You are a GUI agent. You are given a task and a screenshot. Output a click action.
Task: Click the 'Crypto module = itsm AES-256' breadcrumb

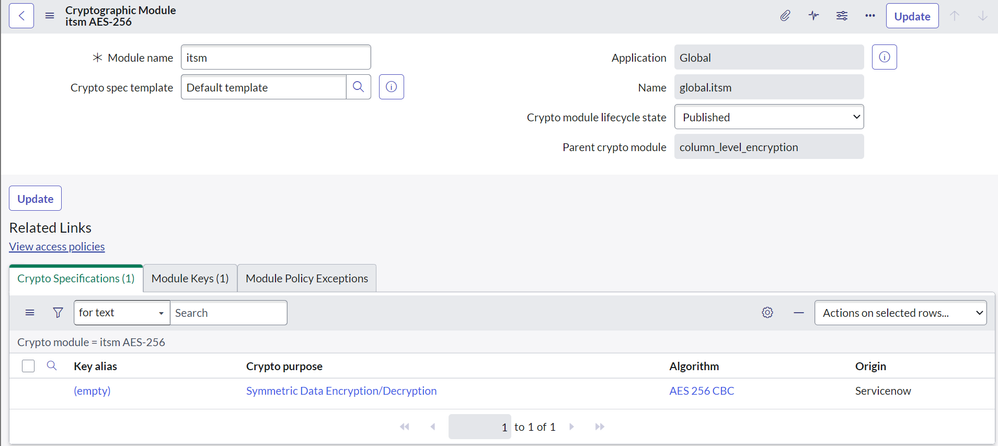tap(91, 342)
